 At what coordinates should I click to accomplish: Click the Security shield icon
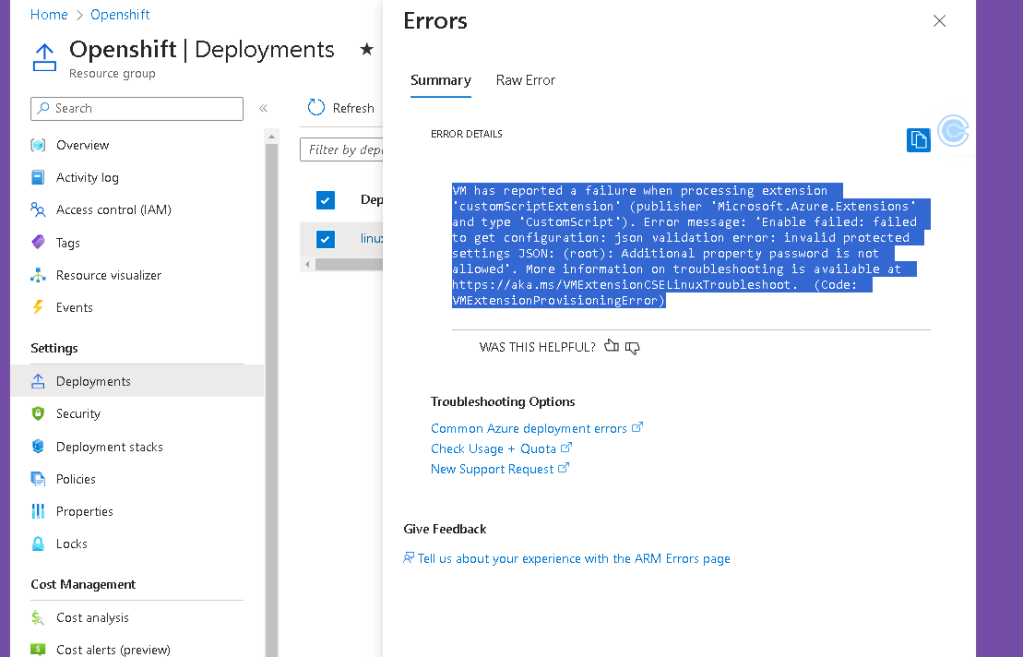pyautogui.click(x=38, y=413)
